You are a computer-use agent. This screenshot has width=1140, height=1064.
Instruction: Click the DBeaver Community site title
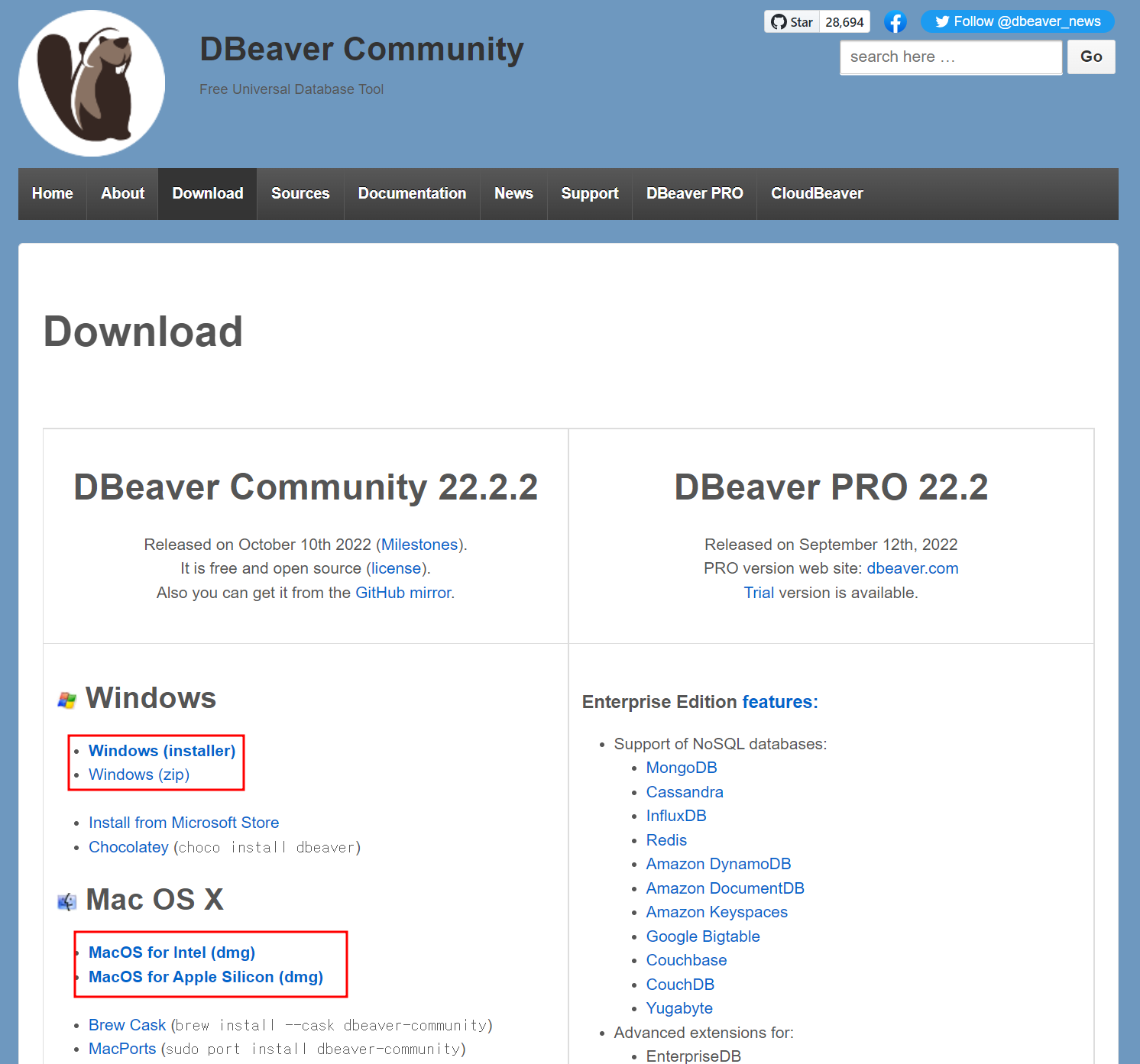click(x=361, y=49)
